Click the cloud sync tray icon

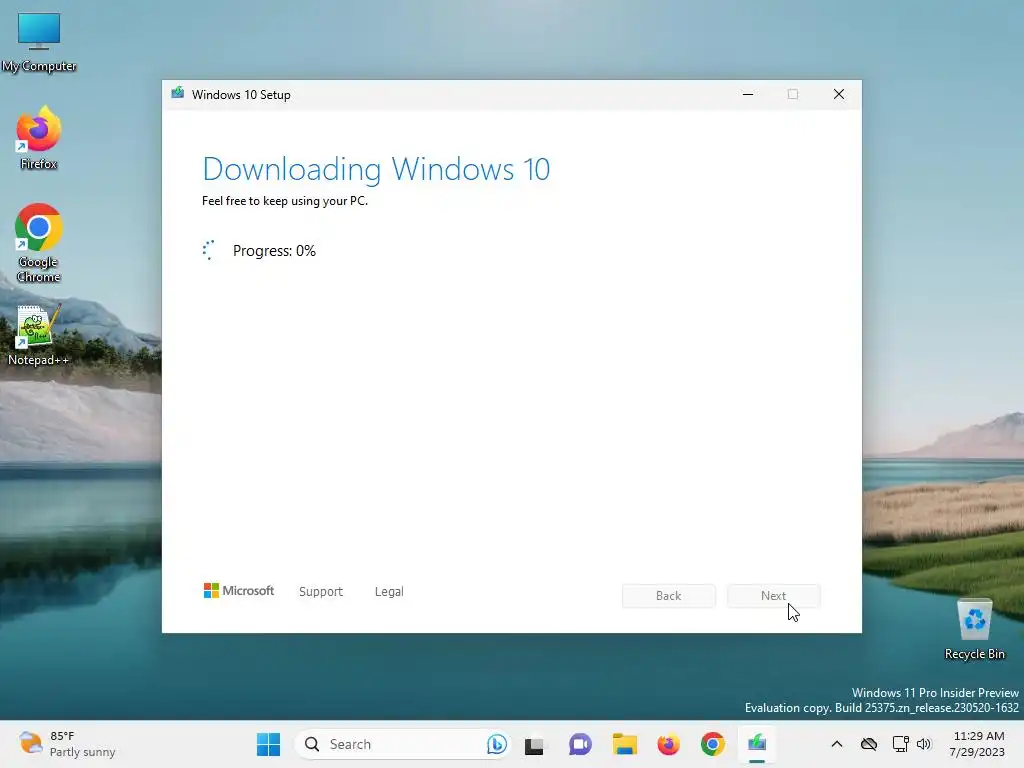tap(869, 744)
